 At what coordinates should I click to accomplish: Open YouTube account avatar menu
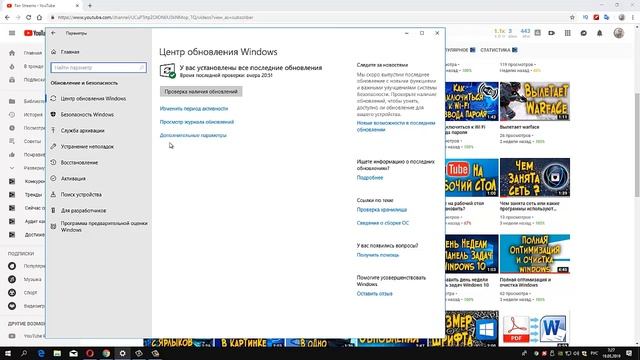[619, 33]
